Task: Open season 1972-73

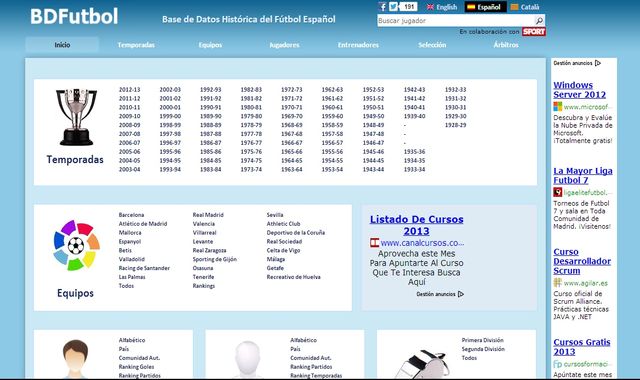Action: tap(291, 90)
